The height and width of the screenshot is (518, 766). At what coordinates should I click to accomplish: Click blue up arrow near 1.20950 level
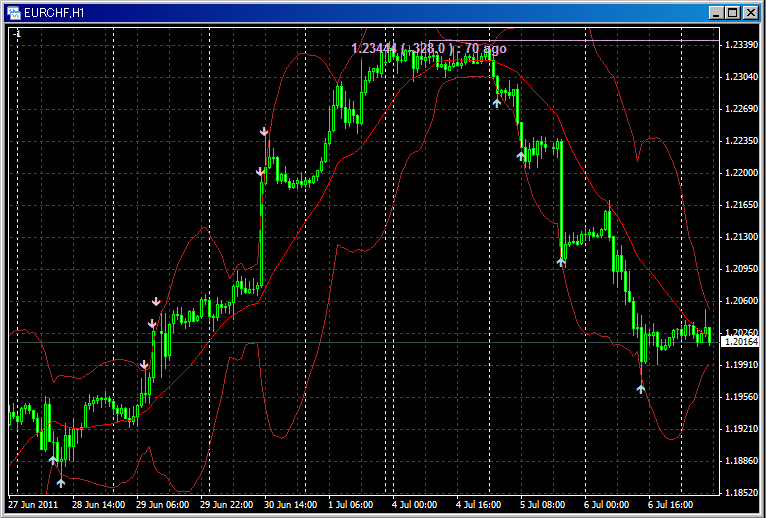(561, 262)
